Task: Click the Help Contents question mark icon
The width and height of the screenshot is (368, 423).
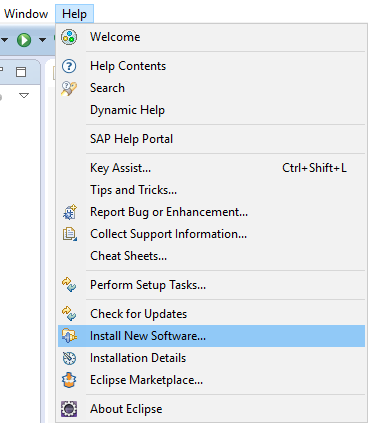Action: pyautogui.click(x=69, y=66)
